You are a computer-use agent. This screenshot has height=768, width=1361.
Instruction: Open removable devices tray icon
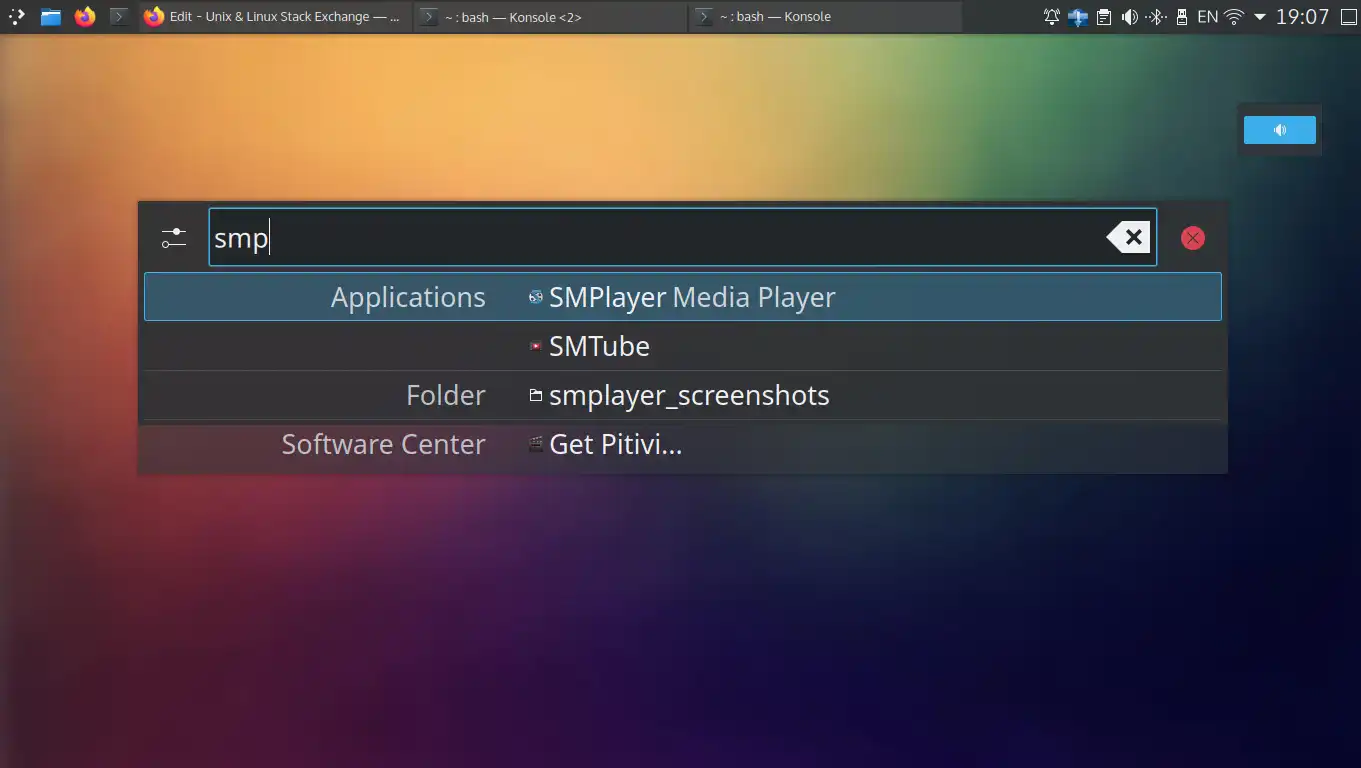[1182, 17]
